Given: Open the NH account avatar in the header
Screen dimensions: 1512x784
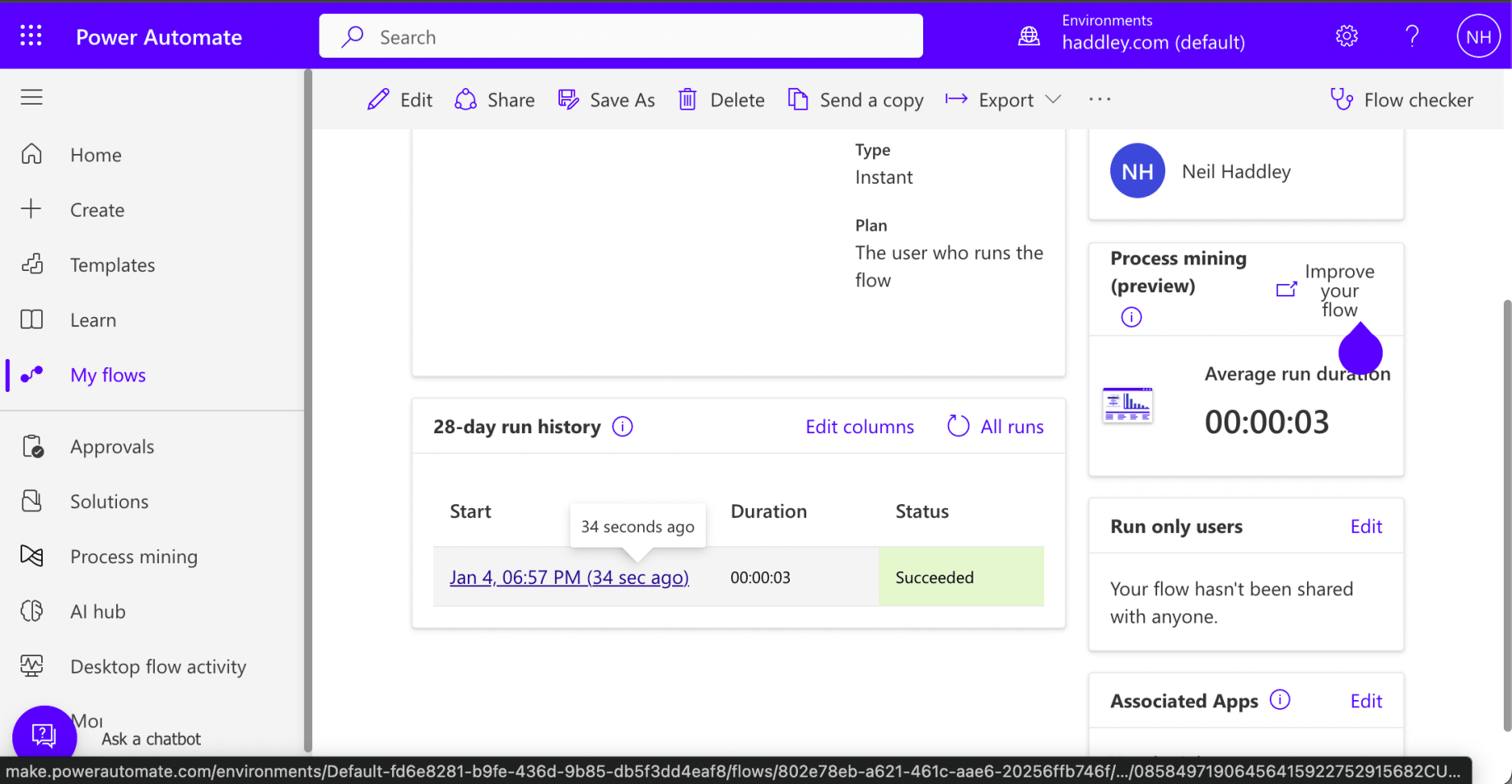Looking at the screenshot, I should (x=1478, y=36).
